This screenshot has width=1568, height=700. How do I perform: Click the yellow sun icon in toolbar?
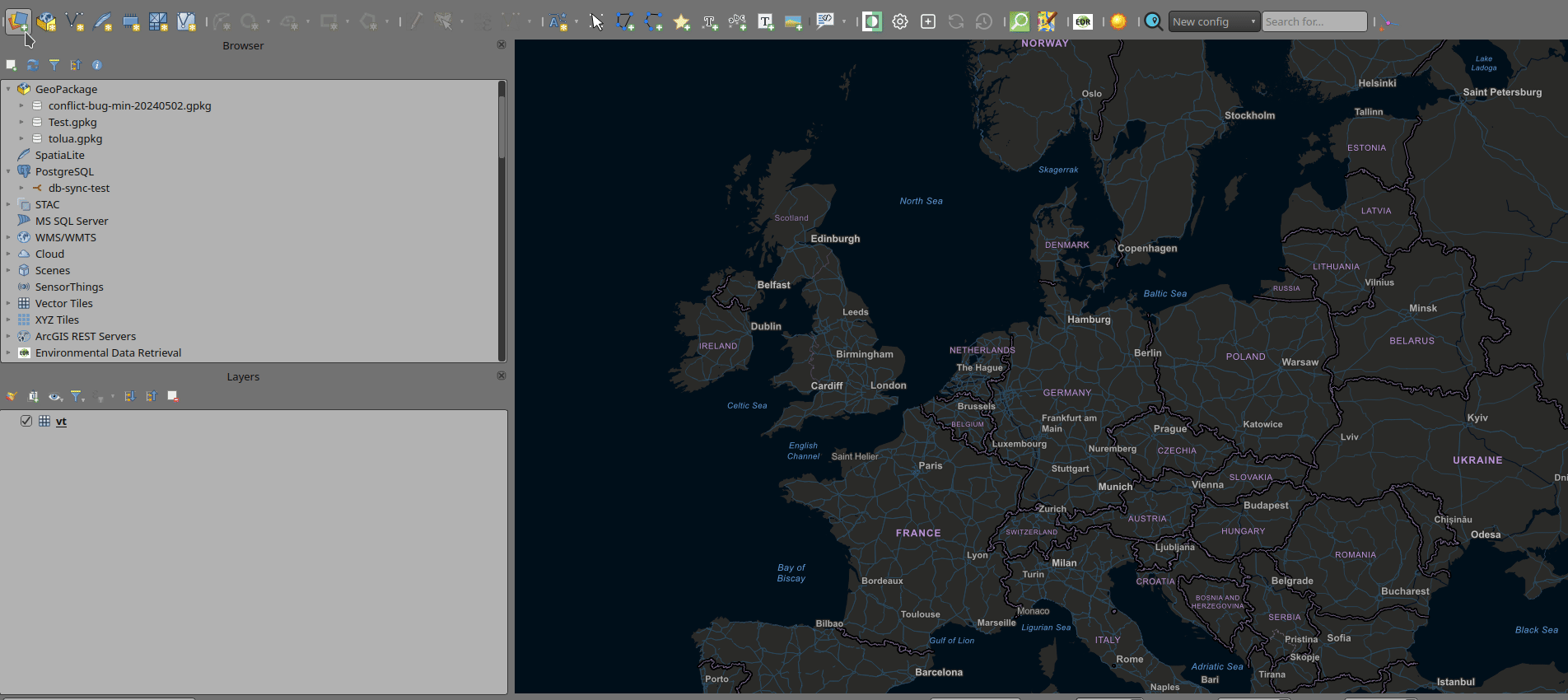pos(1118,22)
